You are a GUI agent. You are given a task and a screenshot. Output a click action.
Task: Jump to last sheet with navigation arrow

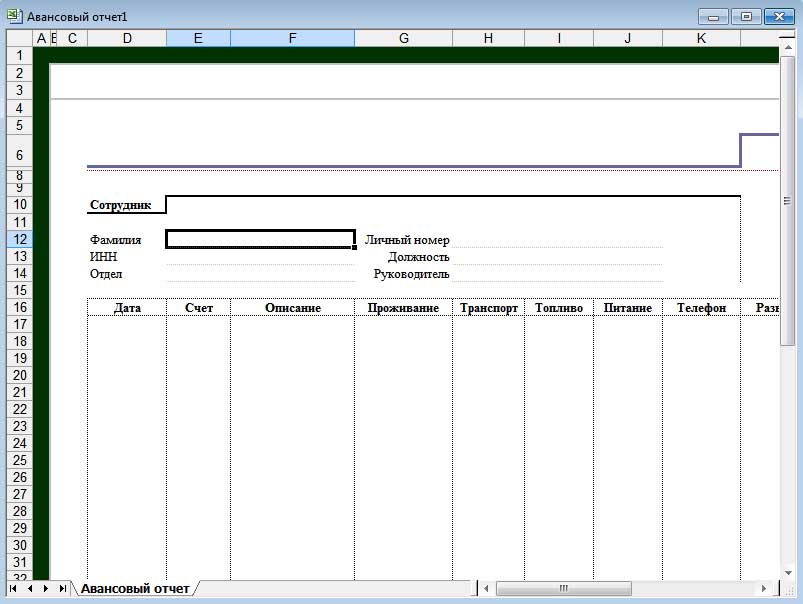(x=62, y=589)
